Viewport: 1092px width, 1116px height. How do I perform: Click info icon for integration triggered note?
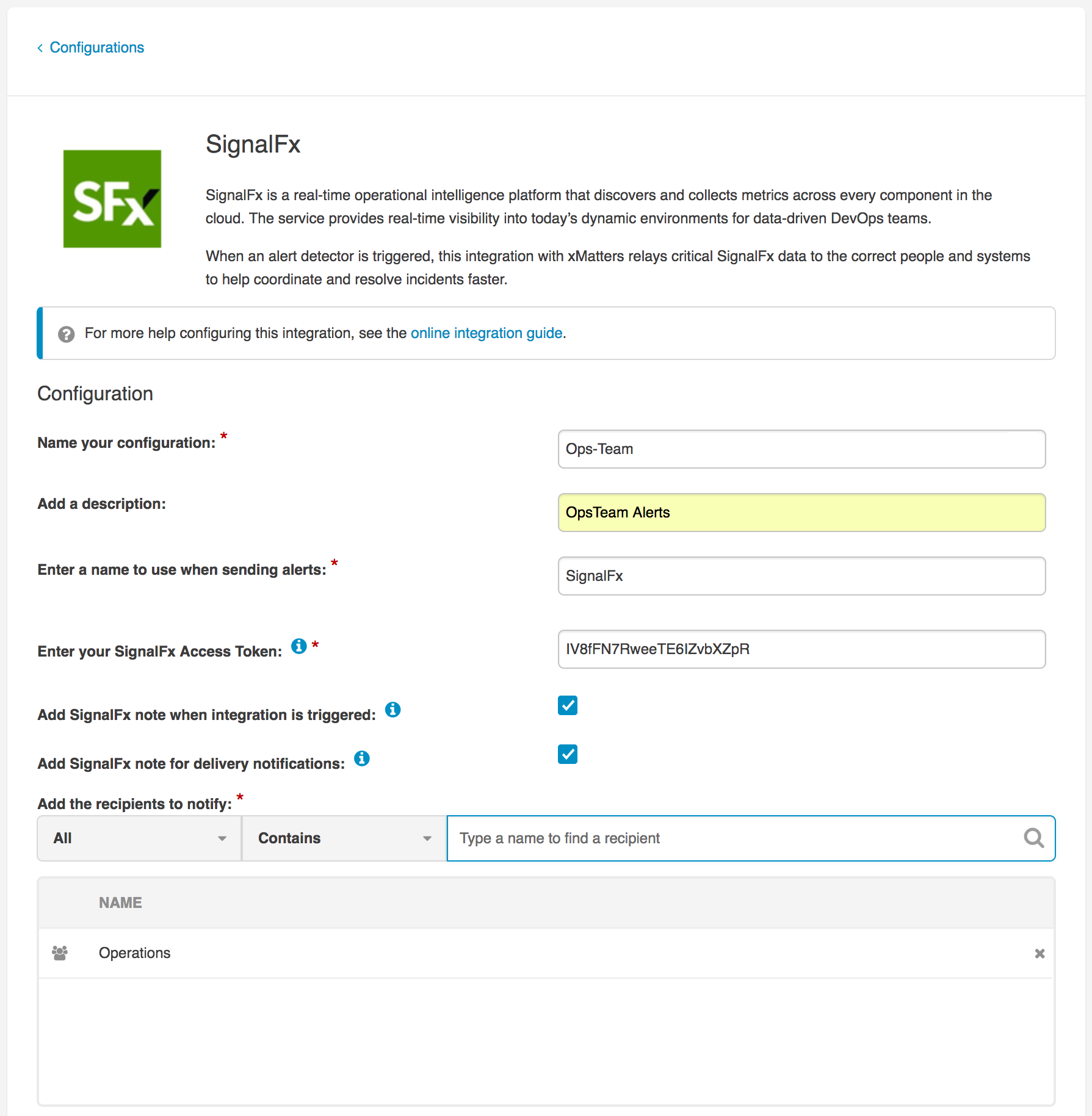click(392, 710)
